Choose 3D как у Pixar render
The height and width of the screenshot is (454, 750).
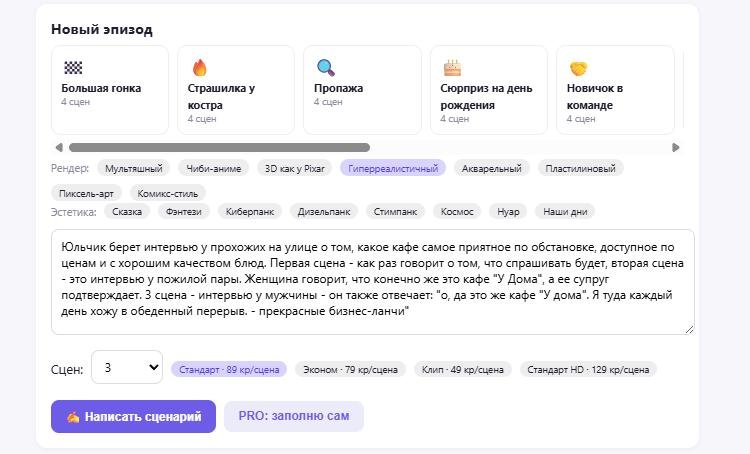[295, 168]
